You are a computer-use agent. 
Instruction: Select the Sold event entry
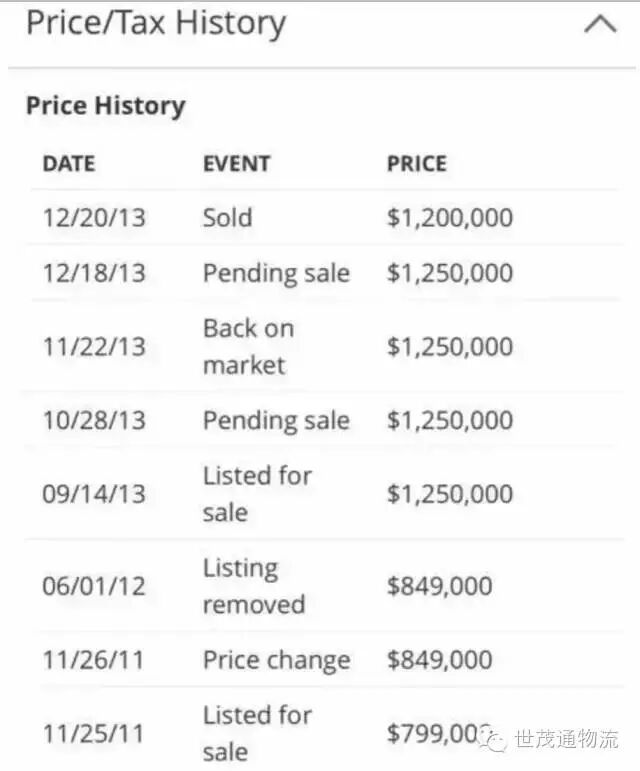click(x=227, y=218)
